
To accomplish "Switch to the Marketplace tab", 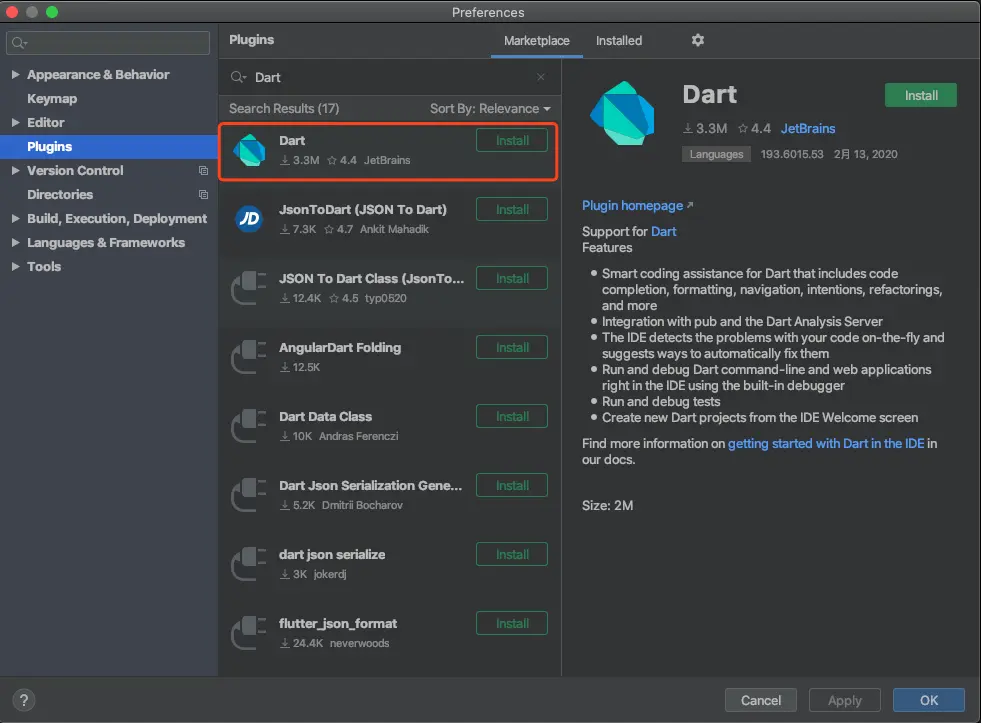I will pos(537,41).
